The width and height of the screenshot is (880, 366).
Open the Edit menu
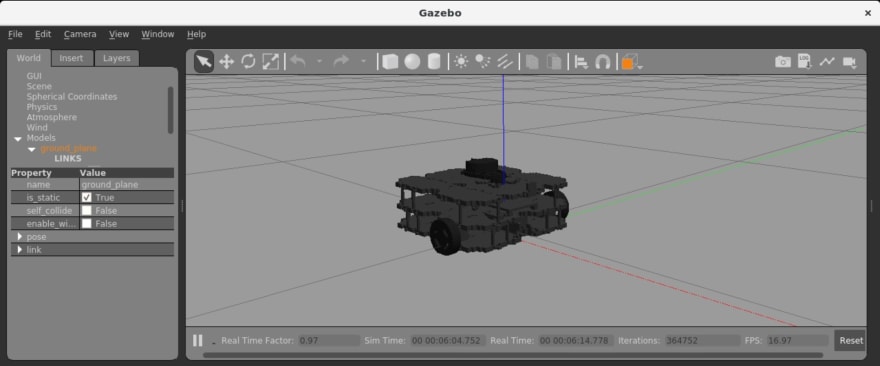tap(43, 34)
